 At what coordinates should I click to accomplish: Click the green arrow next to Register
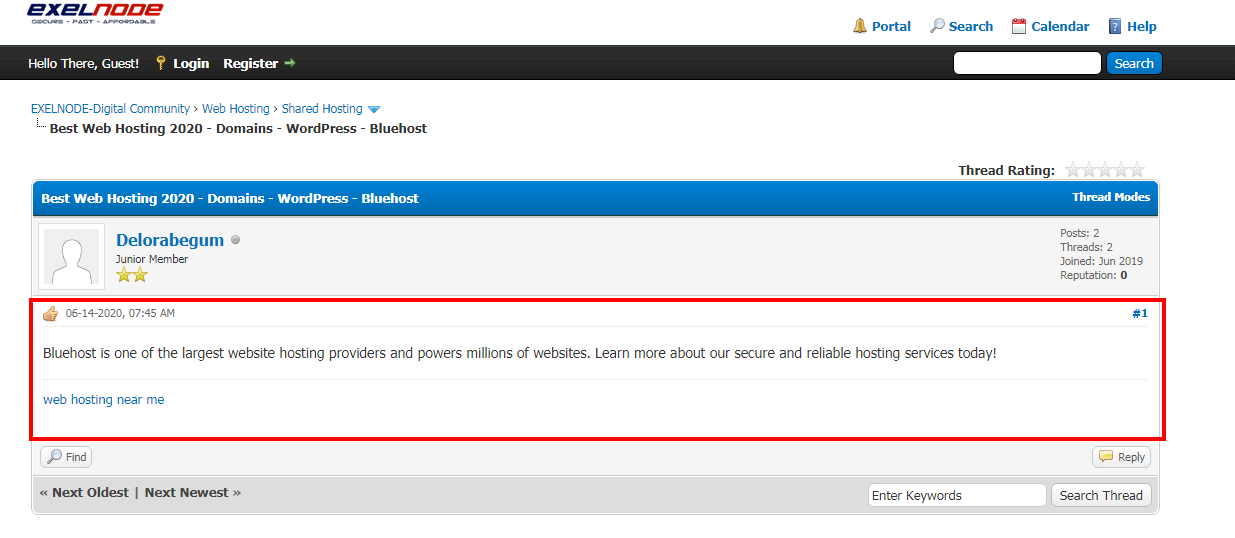(x=290, y=63)
